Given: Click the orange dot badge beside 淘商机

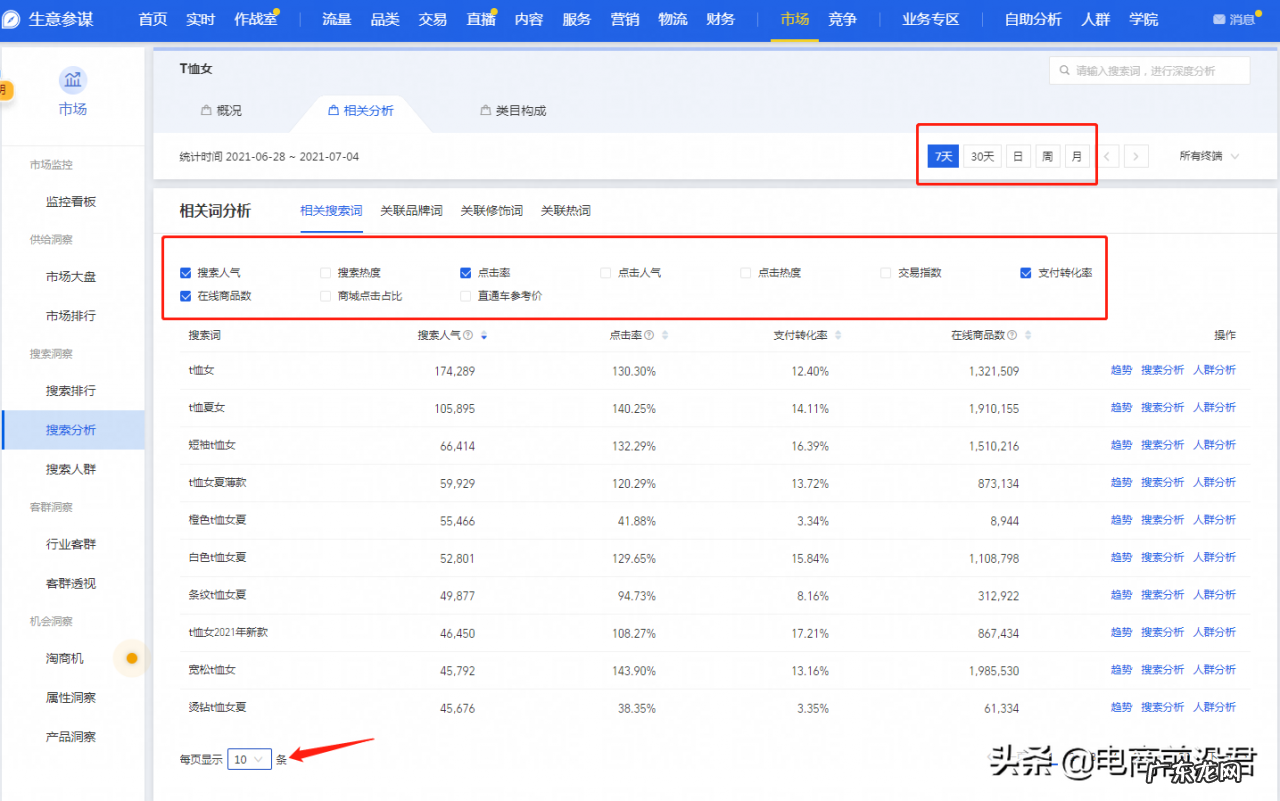Looking at the screenshot, I should [131, 658].
